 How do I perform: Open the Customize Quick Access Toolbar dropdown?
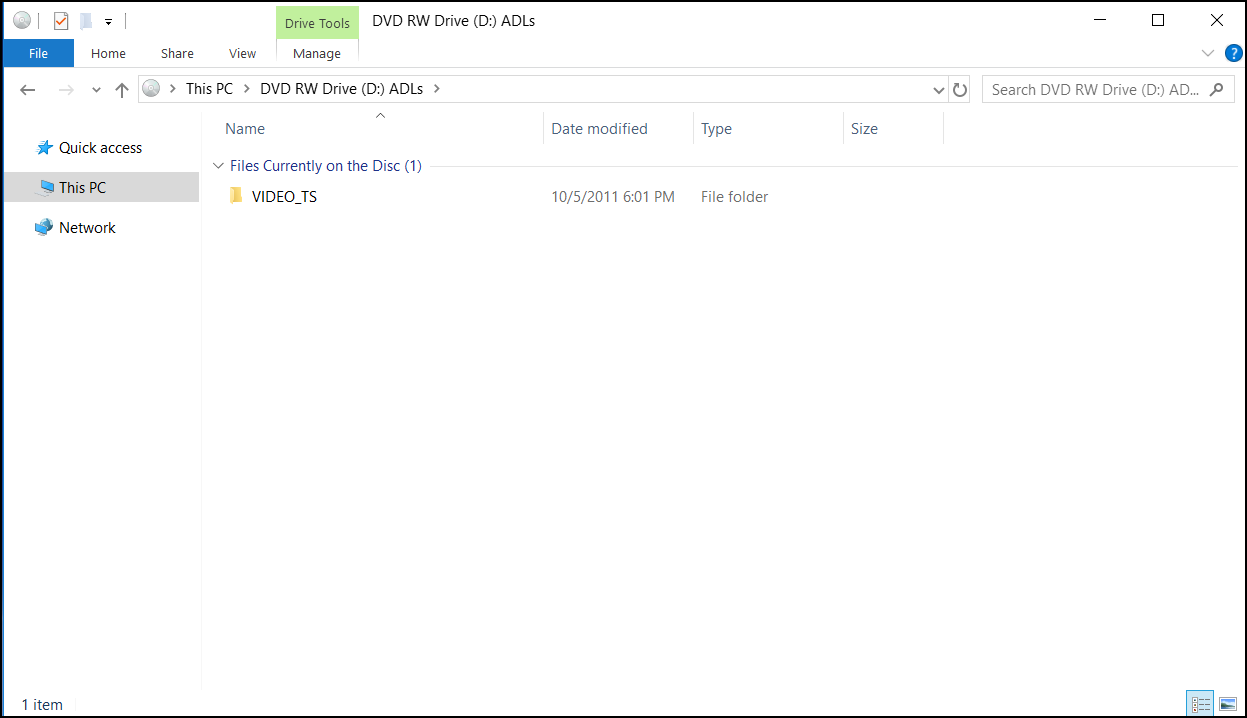108,21
